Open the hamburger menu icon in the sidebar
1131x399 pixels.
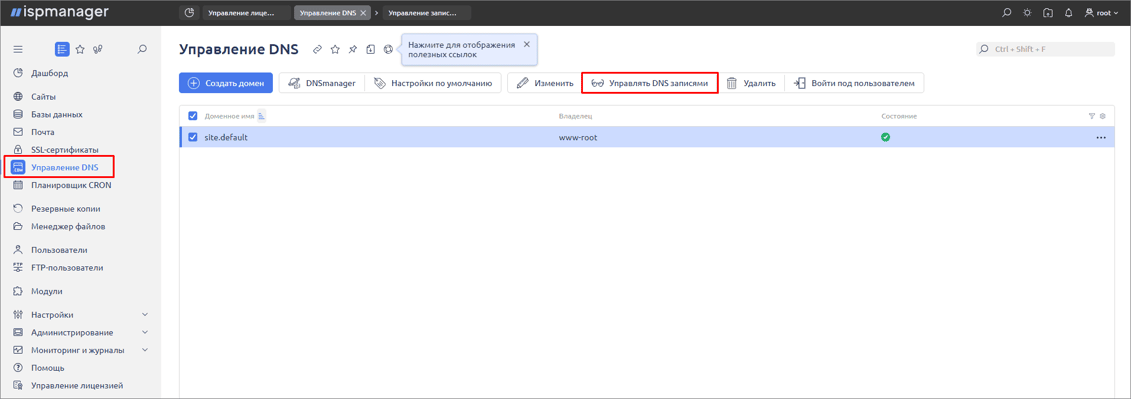coord(18,49)
